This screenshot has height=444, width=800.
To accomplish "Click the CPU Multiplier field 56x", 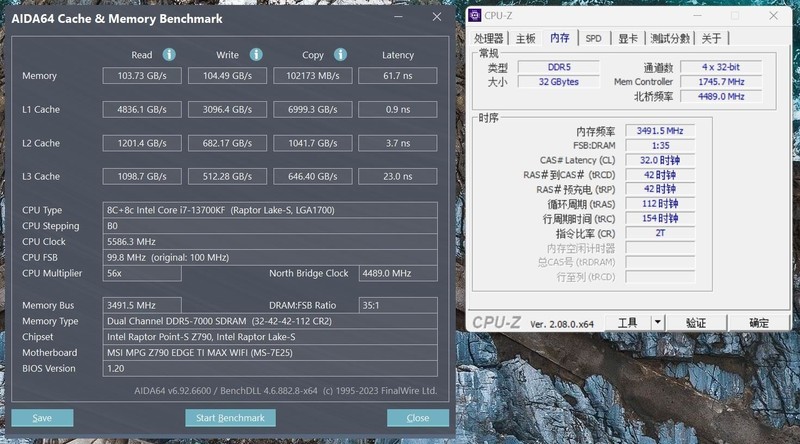I will pyautogui.click(x=142, y=273).
